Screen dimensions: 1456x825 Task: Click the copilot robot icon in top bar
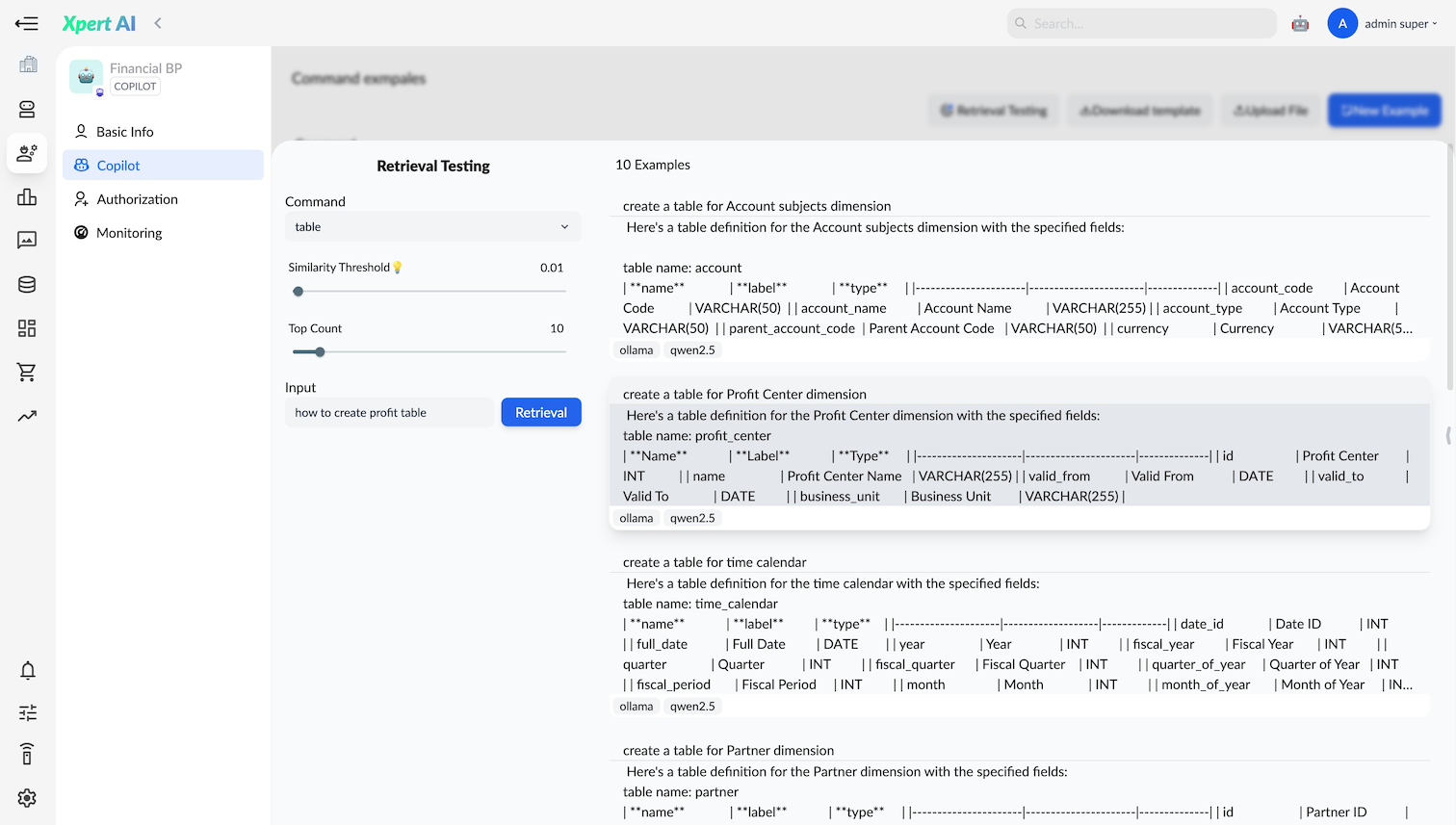[1300, 23]
